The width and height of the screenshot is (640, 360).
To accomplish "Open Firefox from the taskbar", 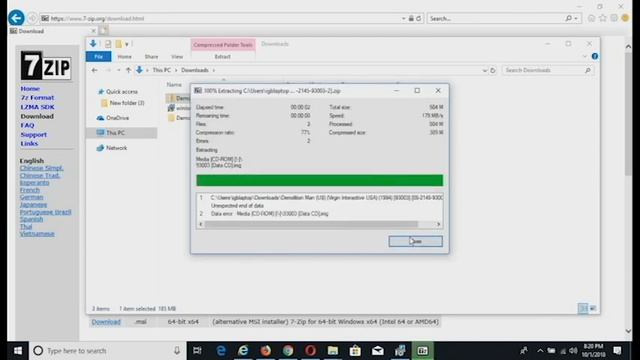I will click(x=265, y=351).
